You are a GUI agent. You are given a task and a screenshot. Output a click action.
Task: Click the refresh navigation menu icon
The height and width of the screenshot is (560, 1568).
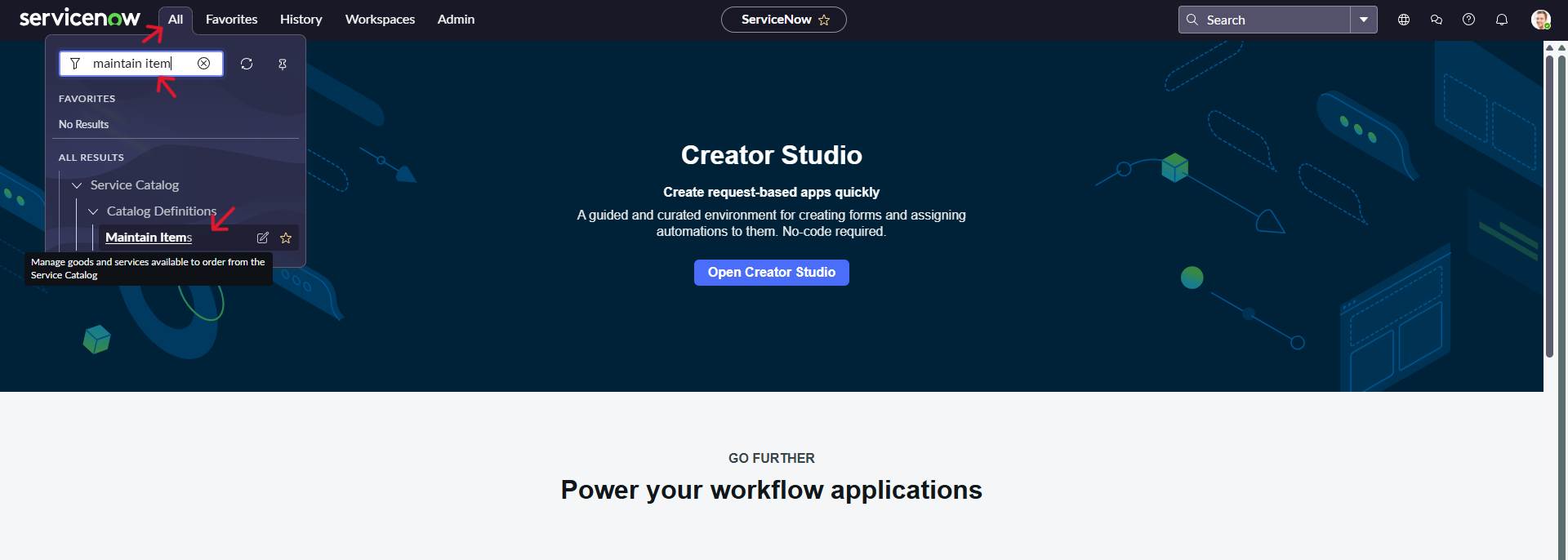coord(247,64)
